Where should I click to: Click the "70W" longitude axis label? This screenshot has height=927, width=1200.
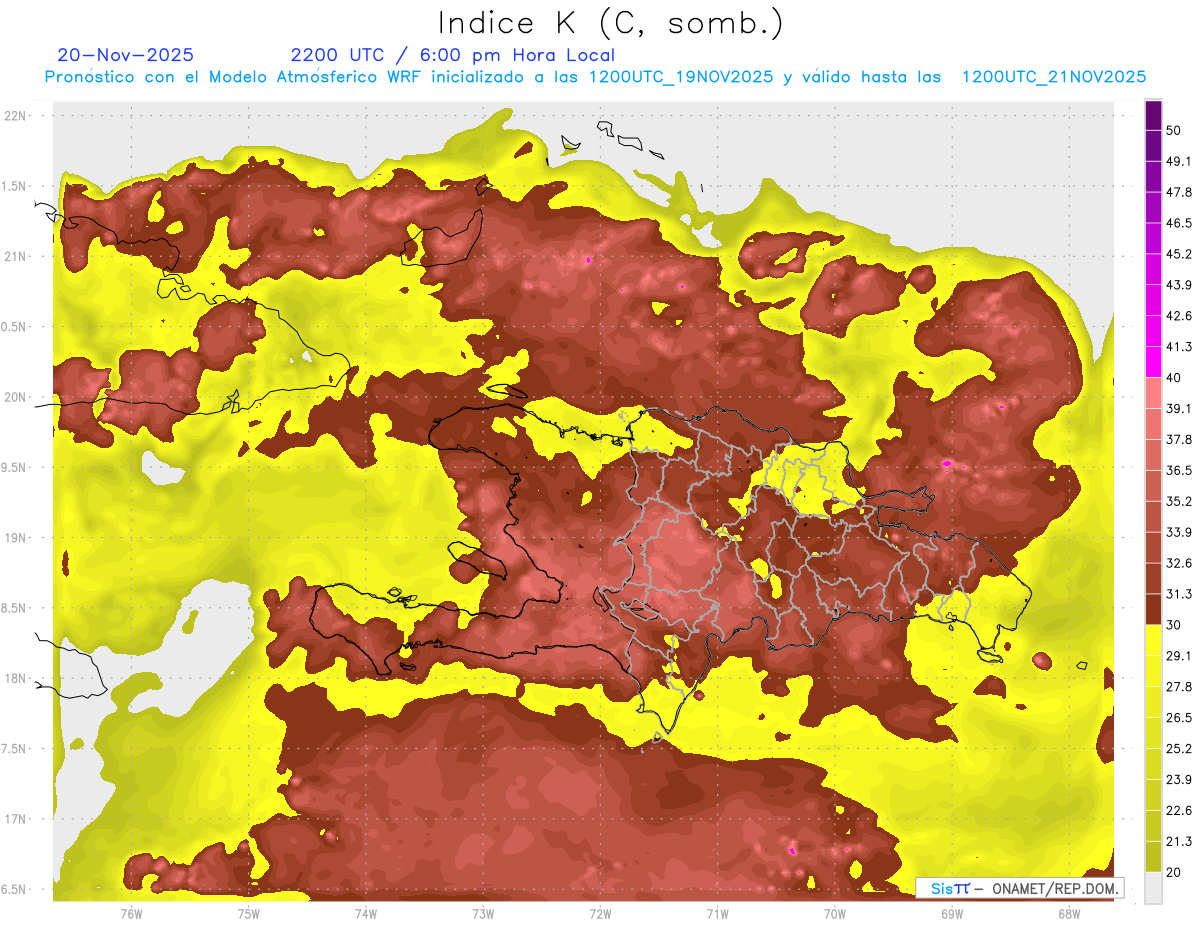pyautogui.click(x=835, y=914)
